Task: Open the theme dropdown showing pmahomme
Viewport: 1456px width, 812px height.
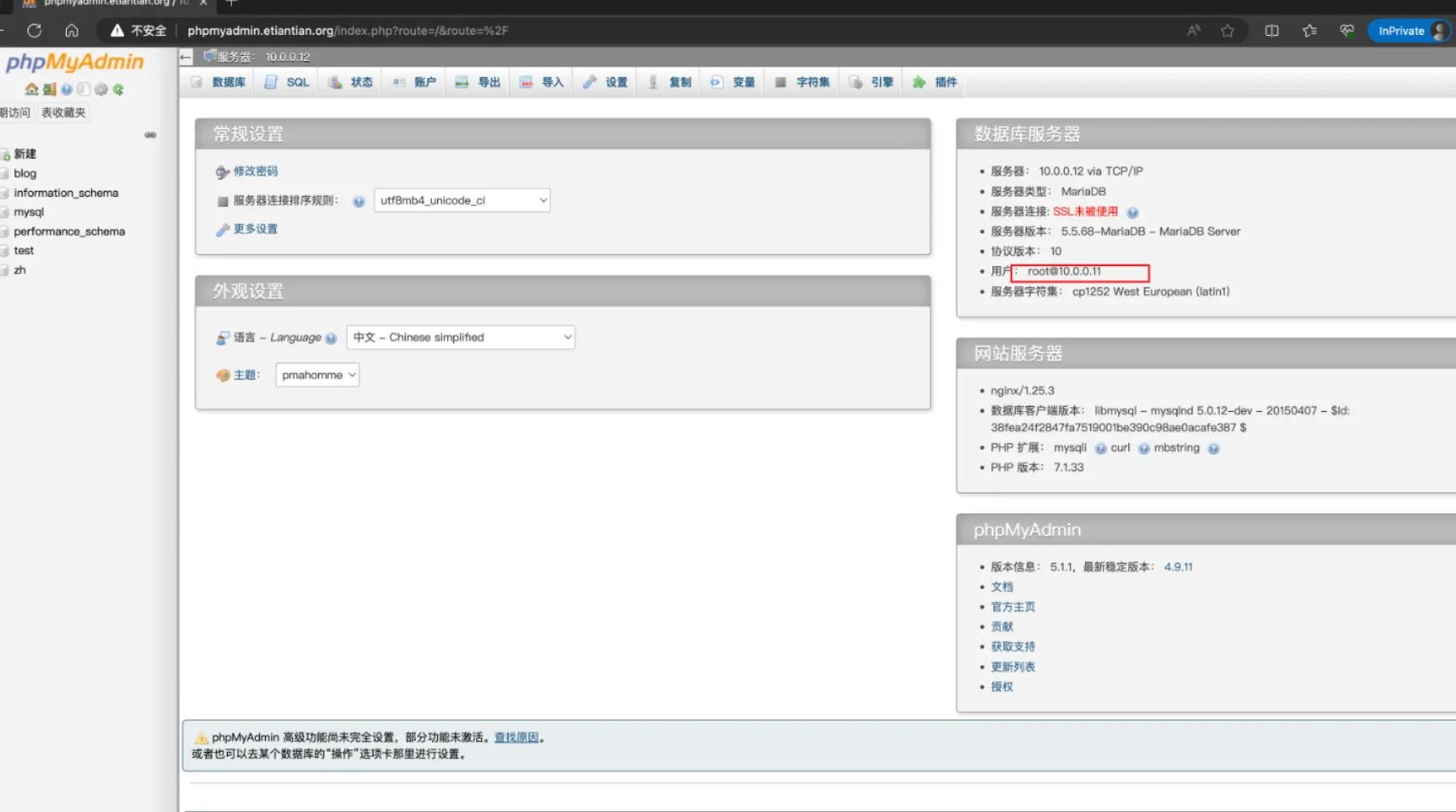Action: pyautogui.click(x=317, y=375)
